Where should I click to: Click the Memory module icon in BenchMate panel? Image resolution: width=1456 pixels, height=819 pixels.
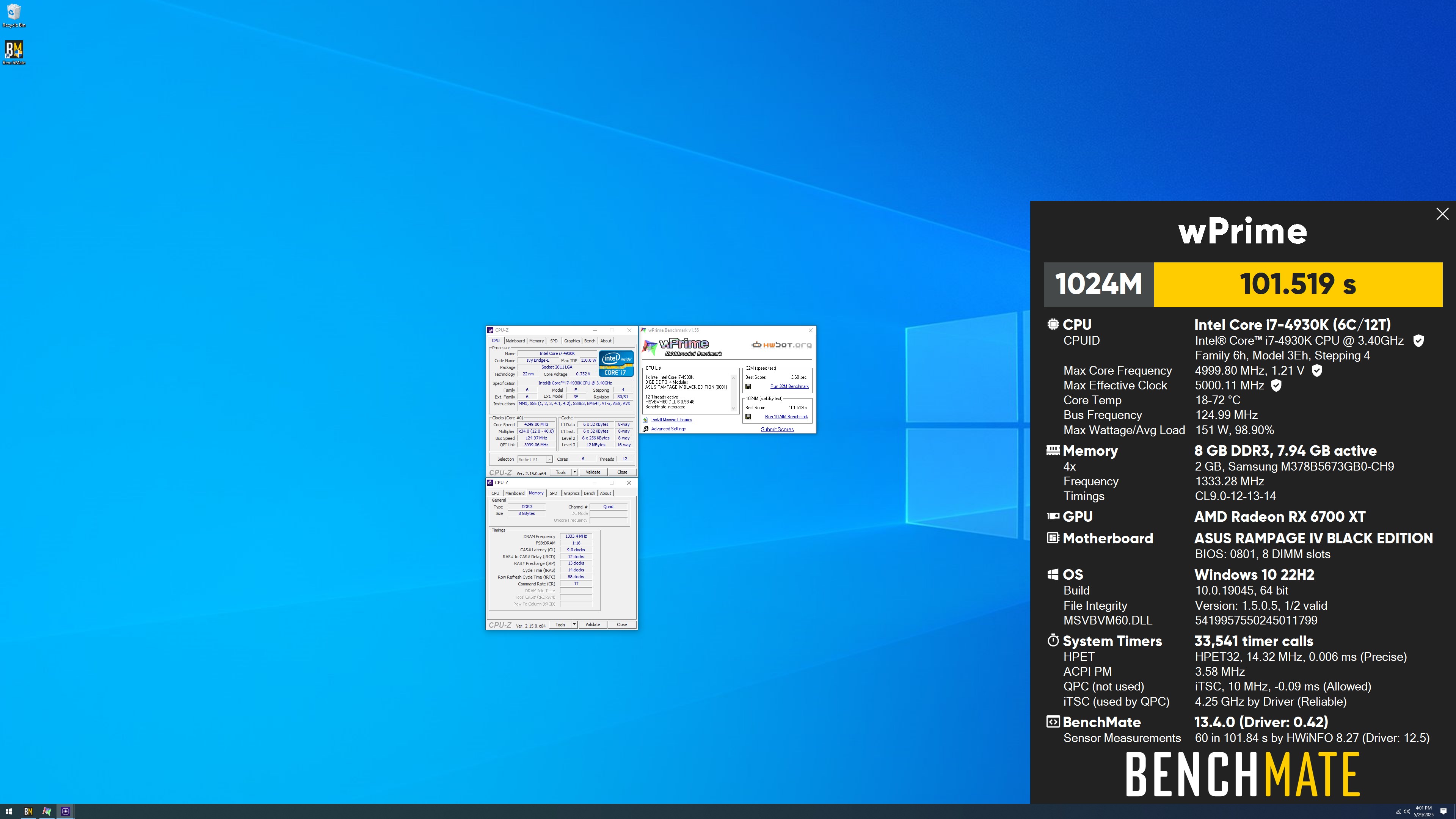point(1053,450)
